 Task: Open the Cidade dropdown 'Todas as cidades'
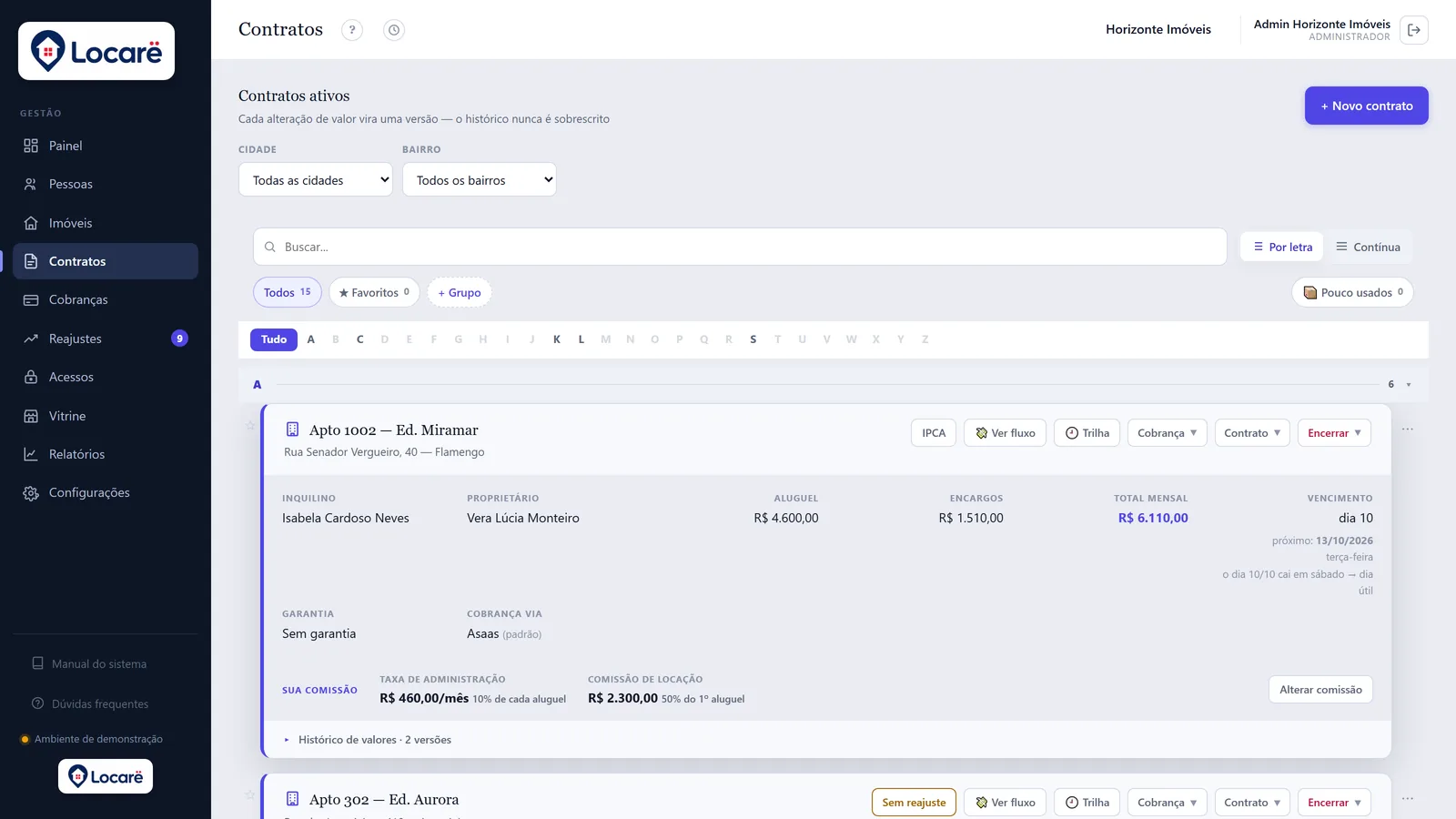pyautogui.click(x=316, y=180)
